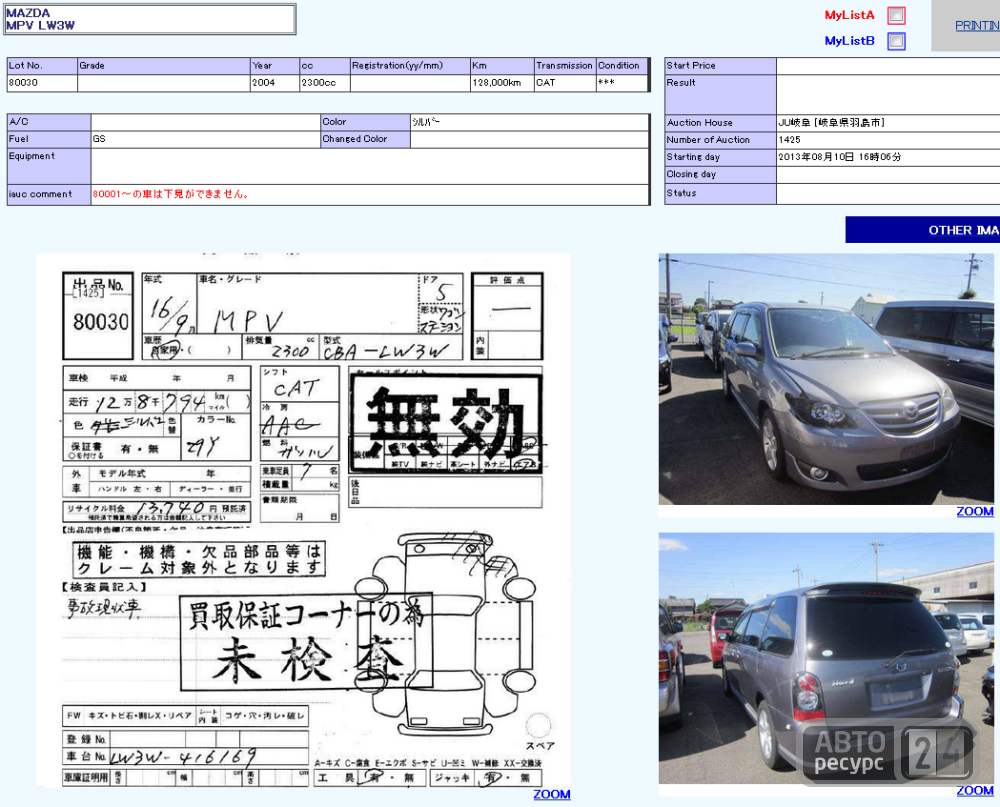Tick the MyListB checkbox
The image size is (1000, 807).
point(897,41)
